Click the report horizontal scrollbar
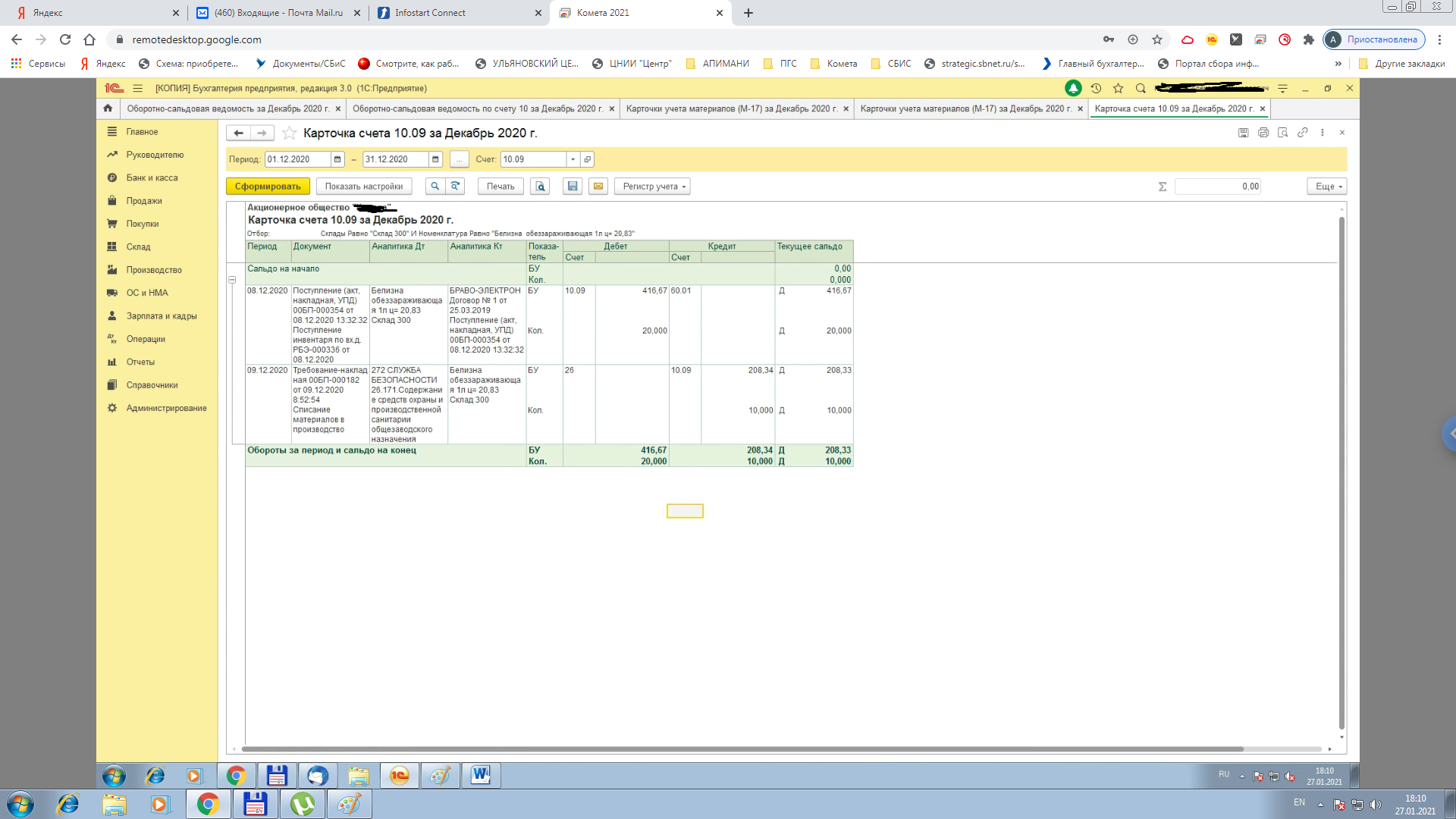 [x=742, y=749]
